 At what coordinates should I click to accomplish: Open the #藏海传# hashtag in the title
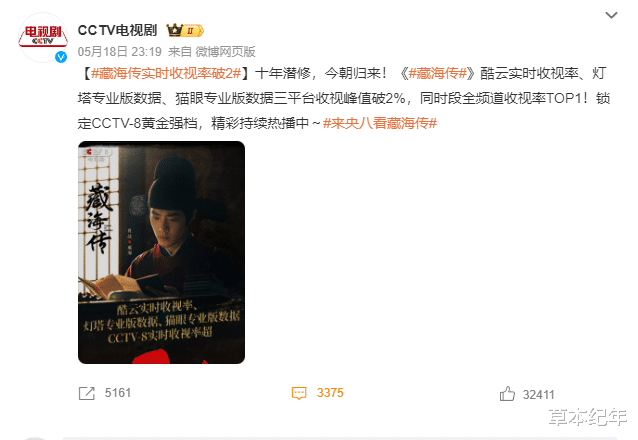click(437, 73)
